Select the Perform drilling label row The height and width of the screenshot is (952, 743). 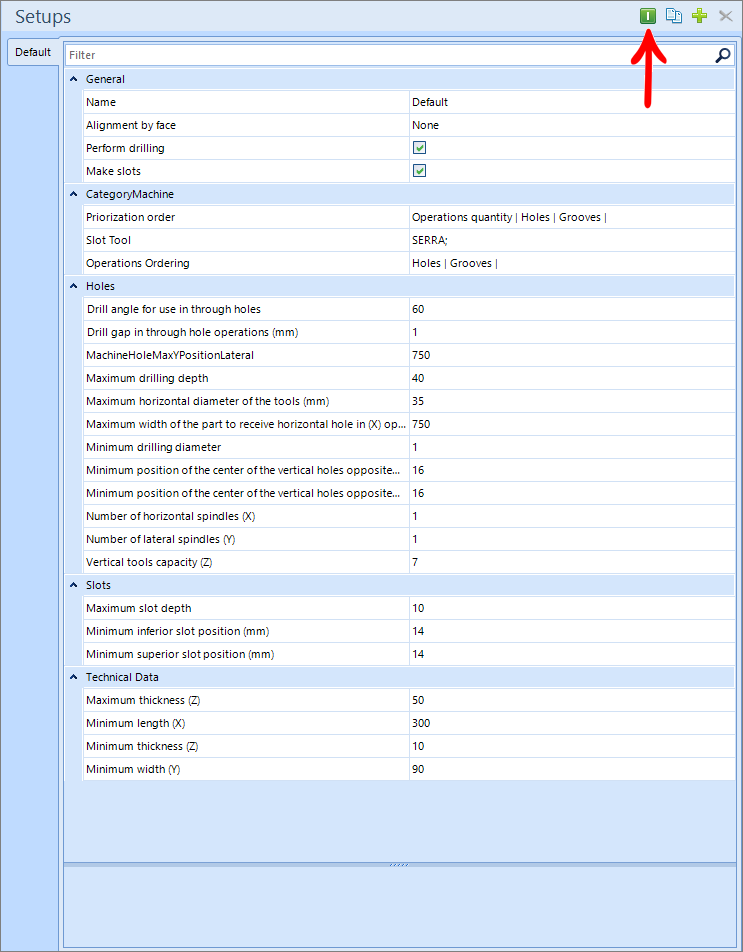tap(246, 148)
